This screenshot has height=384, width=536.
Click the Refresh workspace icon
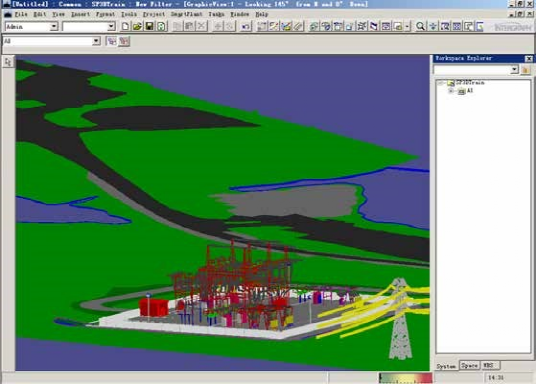click(161, 26)
